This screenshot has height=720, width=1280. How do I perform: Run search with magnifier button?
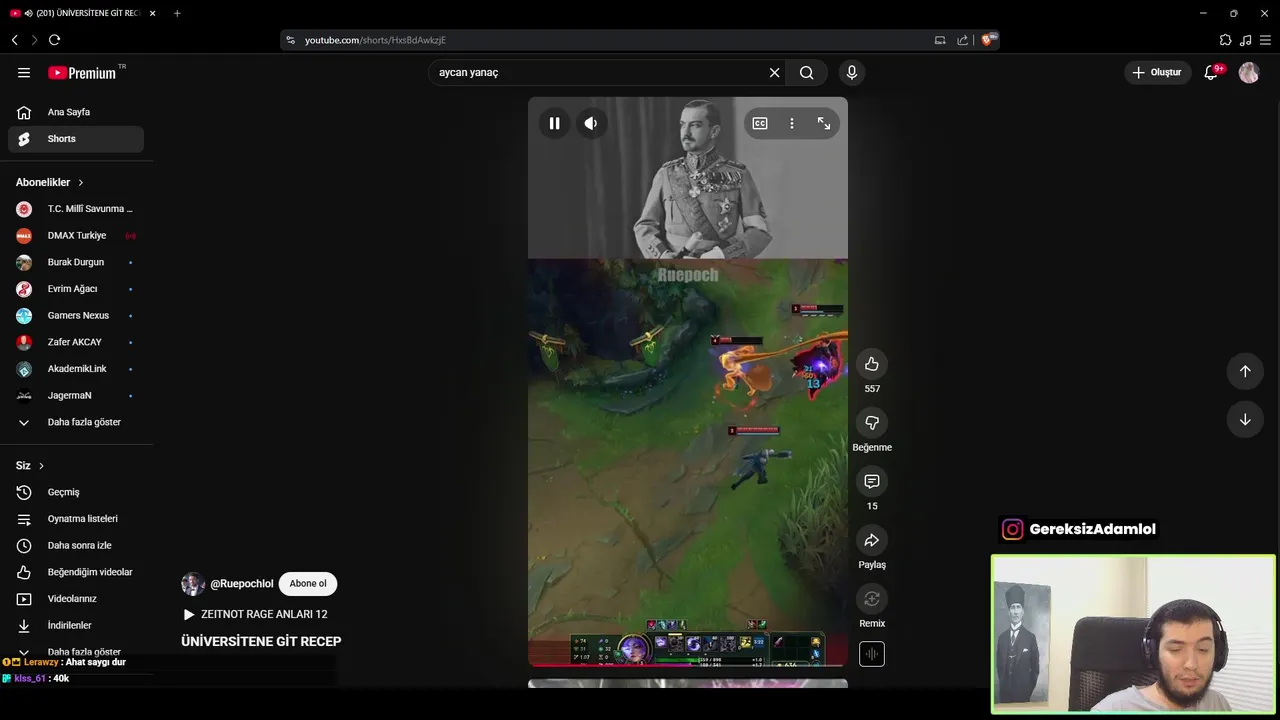click(x=806, y=72)
